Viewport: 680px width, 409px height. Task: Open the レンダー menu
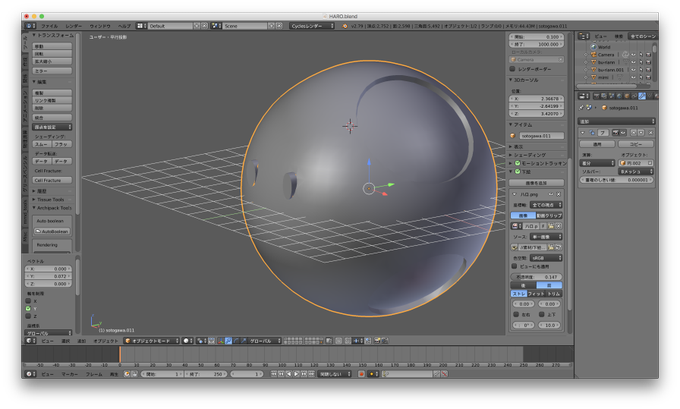[74, 26]
